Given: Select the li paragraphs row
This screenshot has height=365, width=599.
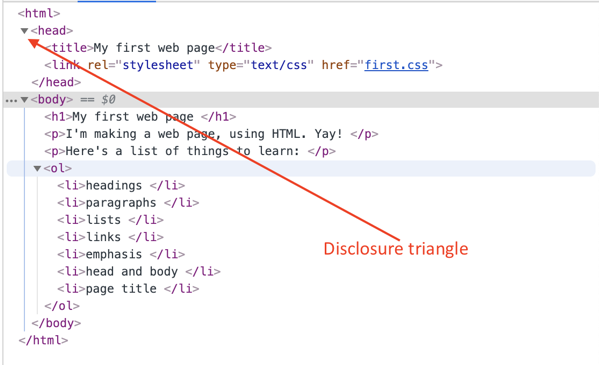Looking at the screenshot, I should (x=128, y=203).
